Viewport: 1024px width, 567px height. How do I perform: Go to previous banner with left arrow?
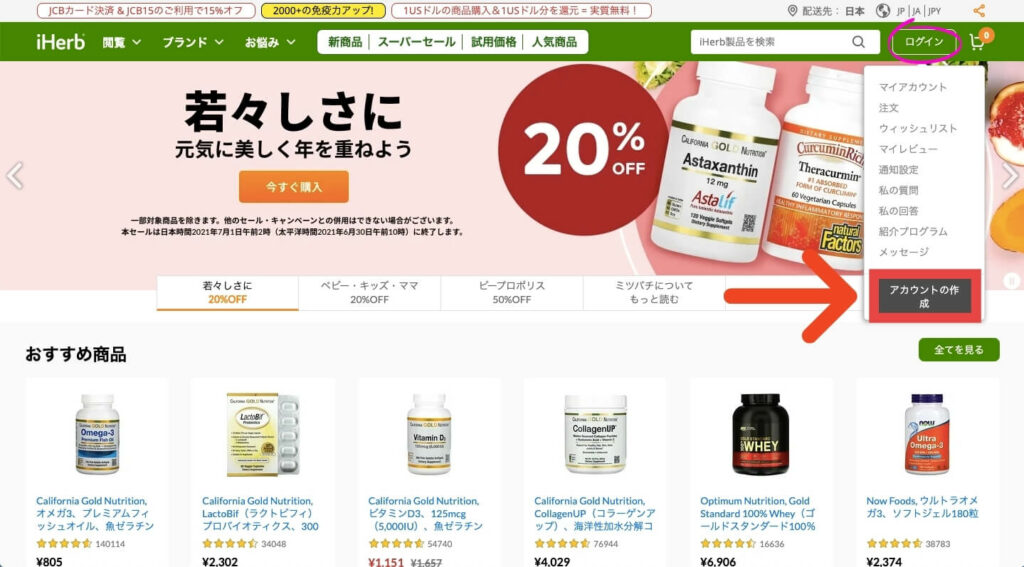click(x=14, y=175)
